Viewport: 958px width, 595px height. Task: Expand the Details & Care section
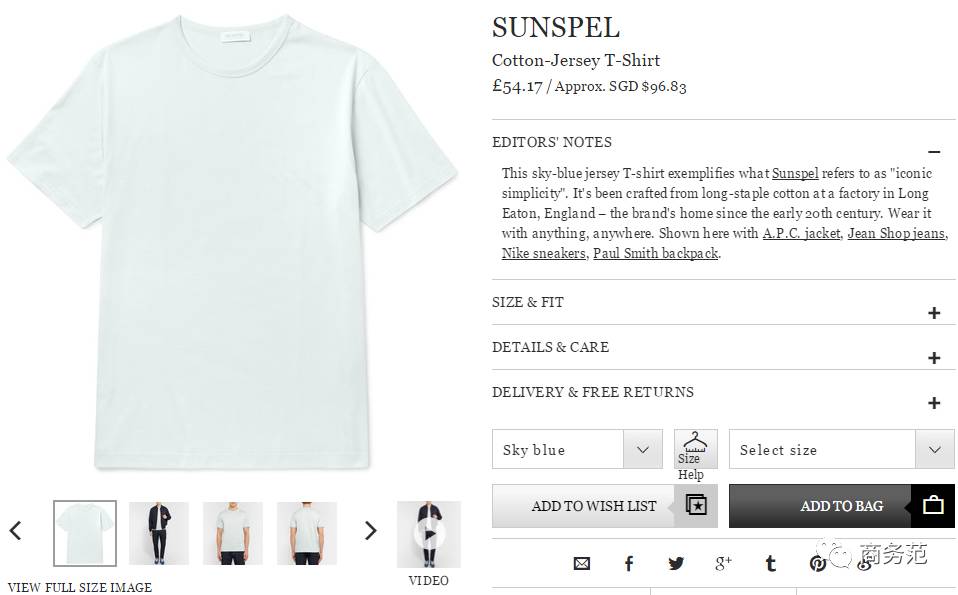coord(934,358)
